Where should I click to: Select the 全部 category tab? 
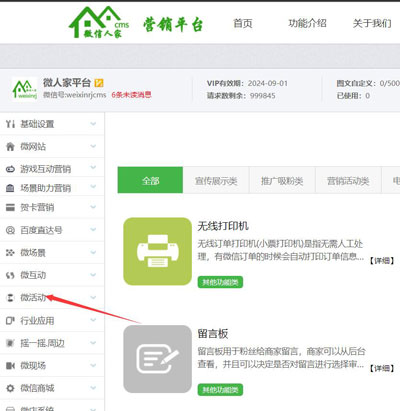[x=150, y=180]
